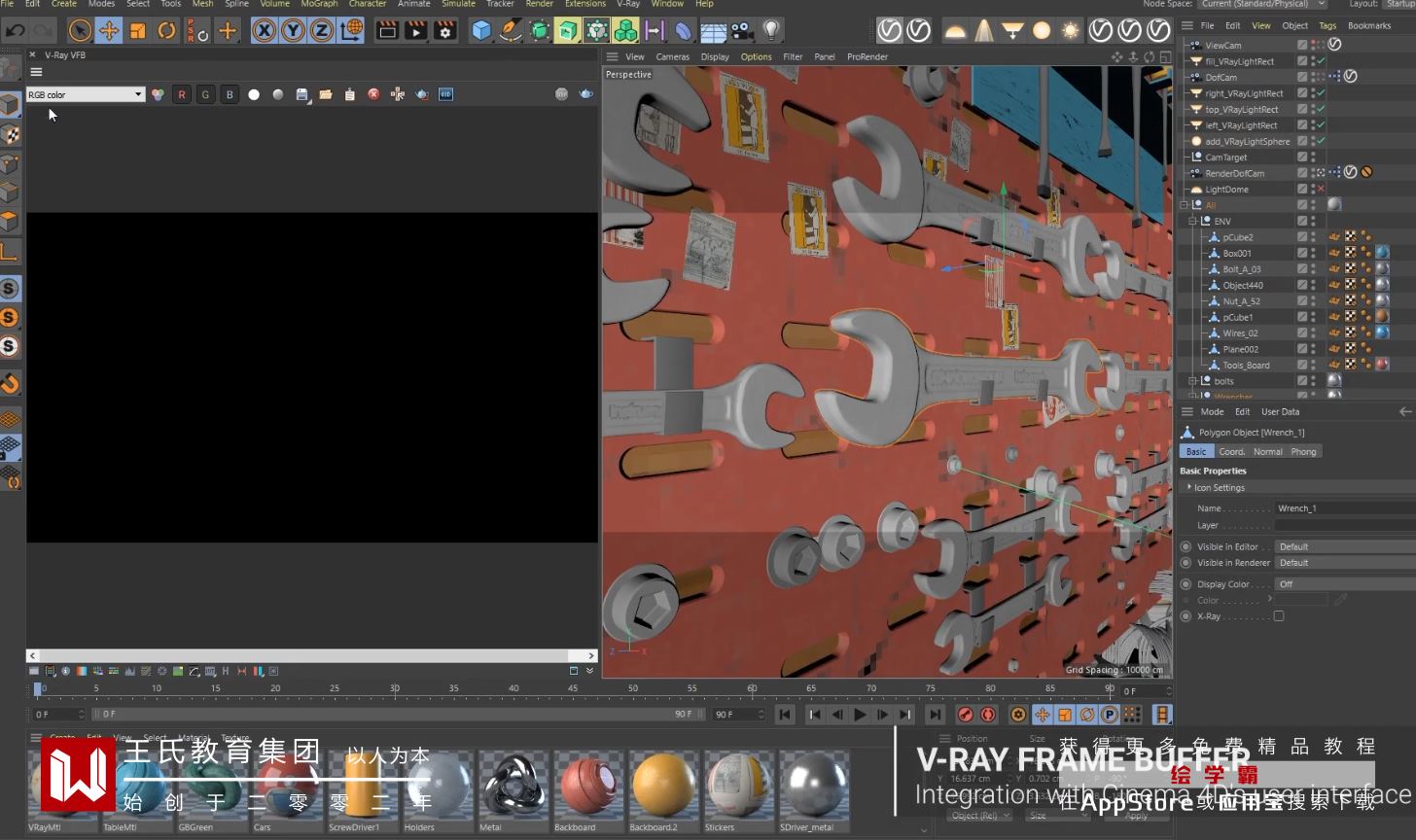Activate the Rotate tool
This screenshot has width=1416, height=840.
pos(167,30)
